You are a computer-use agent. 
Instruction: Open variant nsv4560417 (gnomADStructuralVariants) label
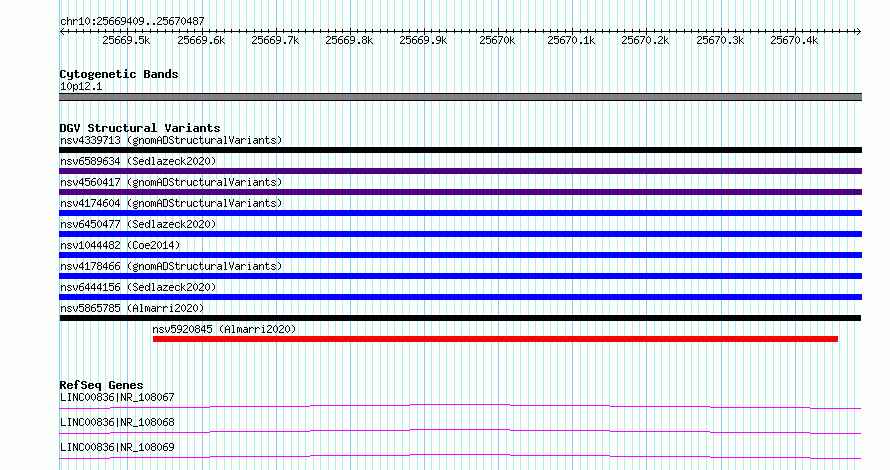tap(171, 182)
